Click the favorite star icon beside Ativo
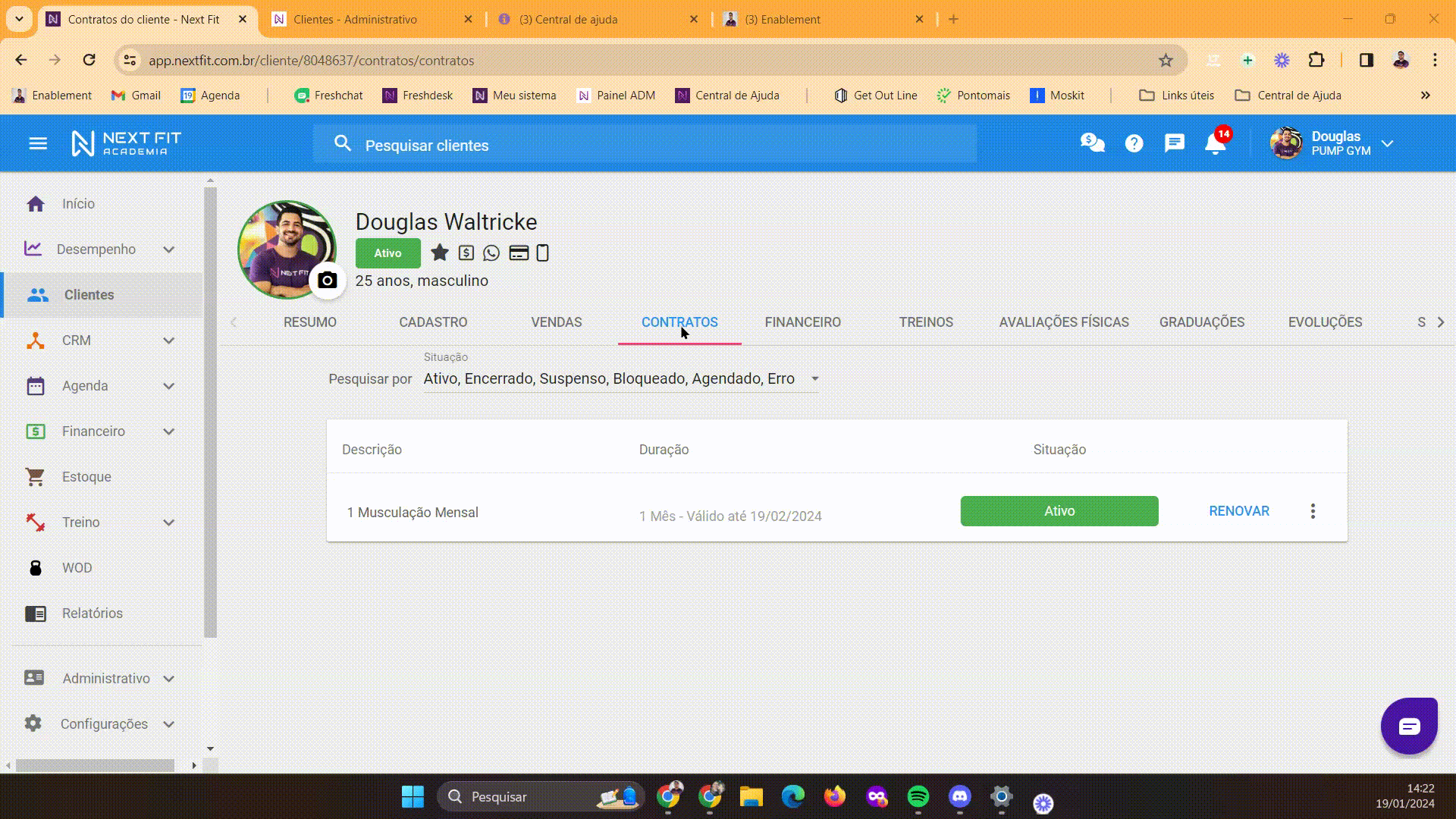Image resolution: width=1456 pixels, height=819 pixels. 439,253
